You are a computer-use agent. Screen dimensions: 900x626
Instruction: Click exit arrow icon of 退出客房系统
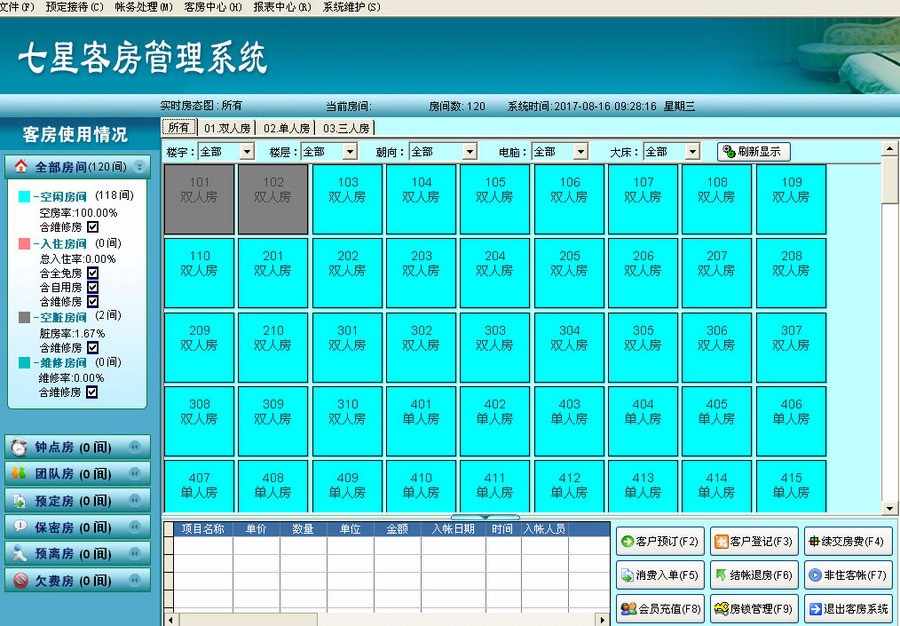pos(815,608)
